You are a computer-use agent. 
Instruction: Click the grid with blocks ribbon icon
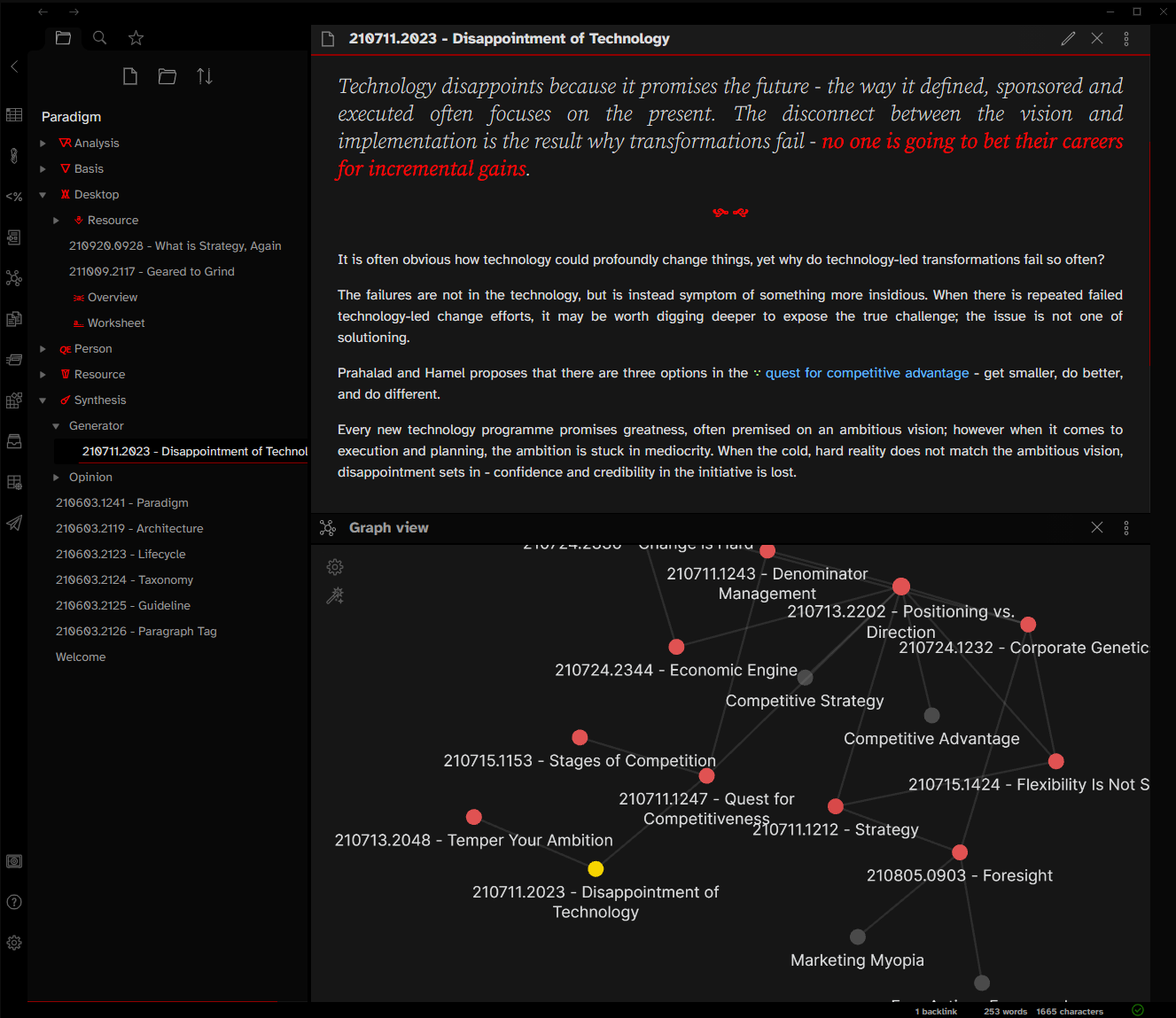14,400
